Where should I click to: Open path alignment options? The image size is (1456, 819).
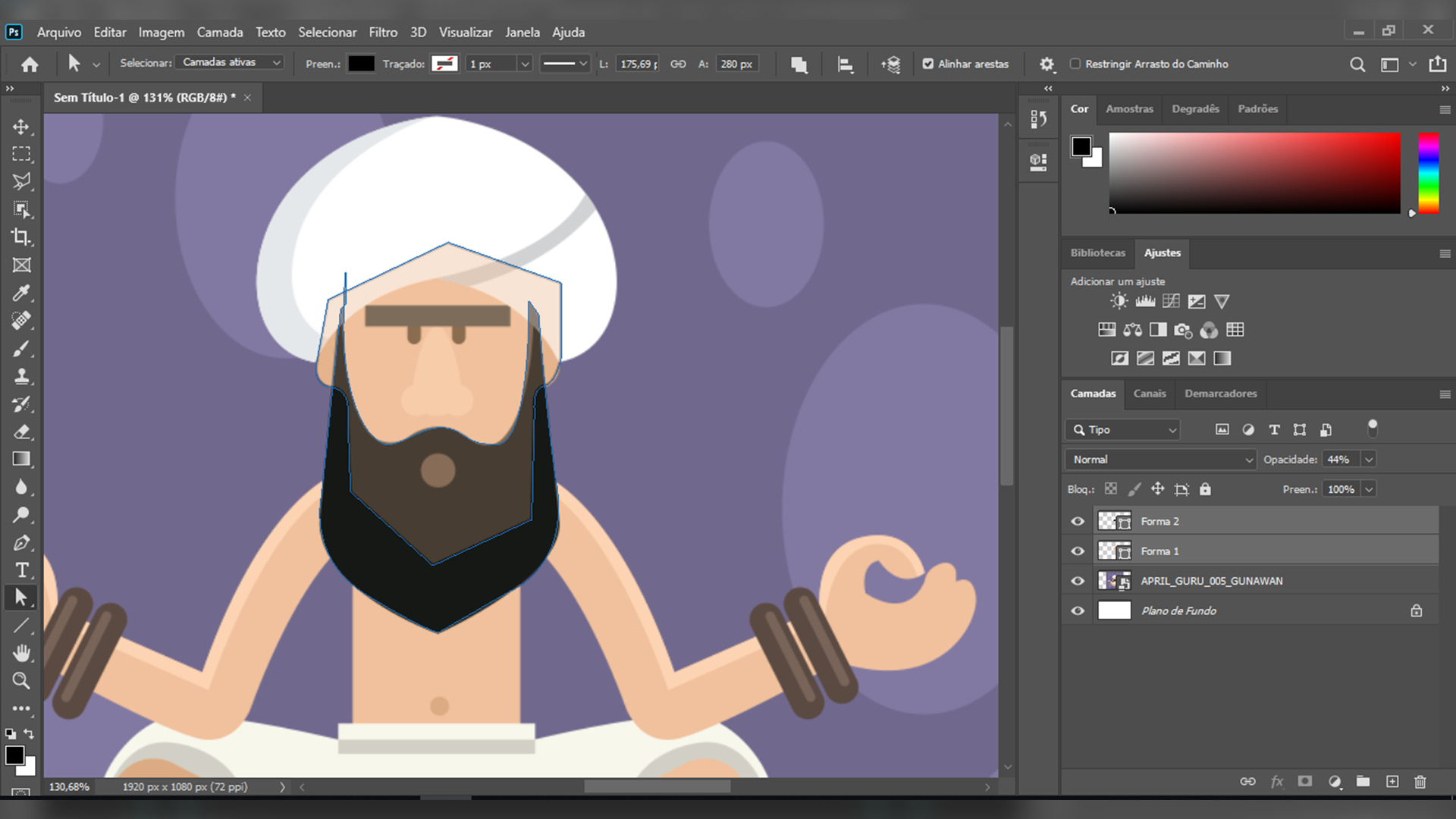click(846, 64)
